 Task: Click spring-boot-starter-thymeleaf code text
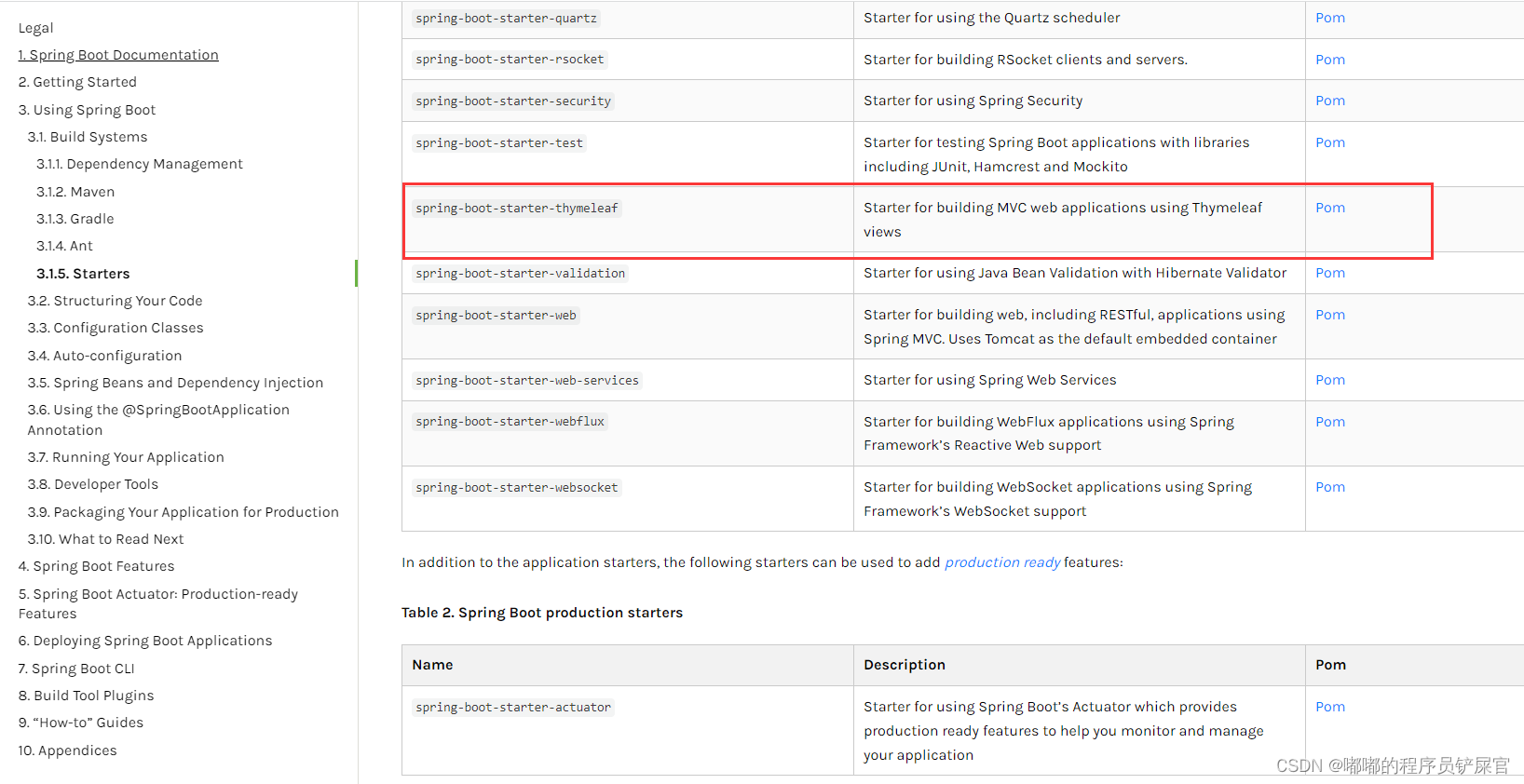coord(517,209)
